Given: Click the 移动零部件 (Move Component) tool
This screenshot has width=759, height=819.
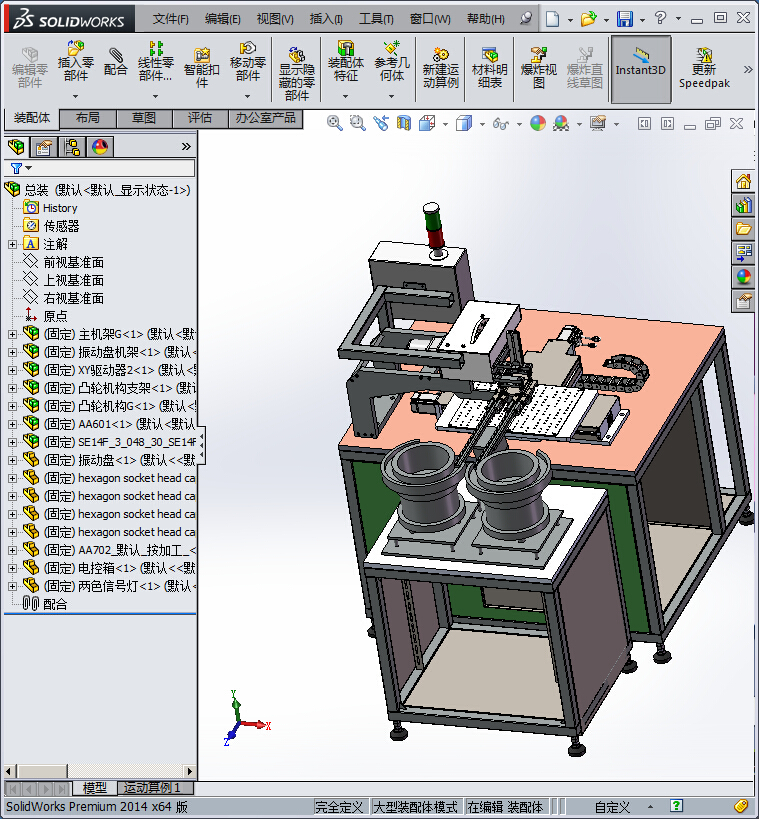Looking at the screenshot, I should tap(248, 62).
